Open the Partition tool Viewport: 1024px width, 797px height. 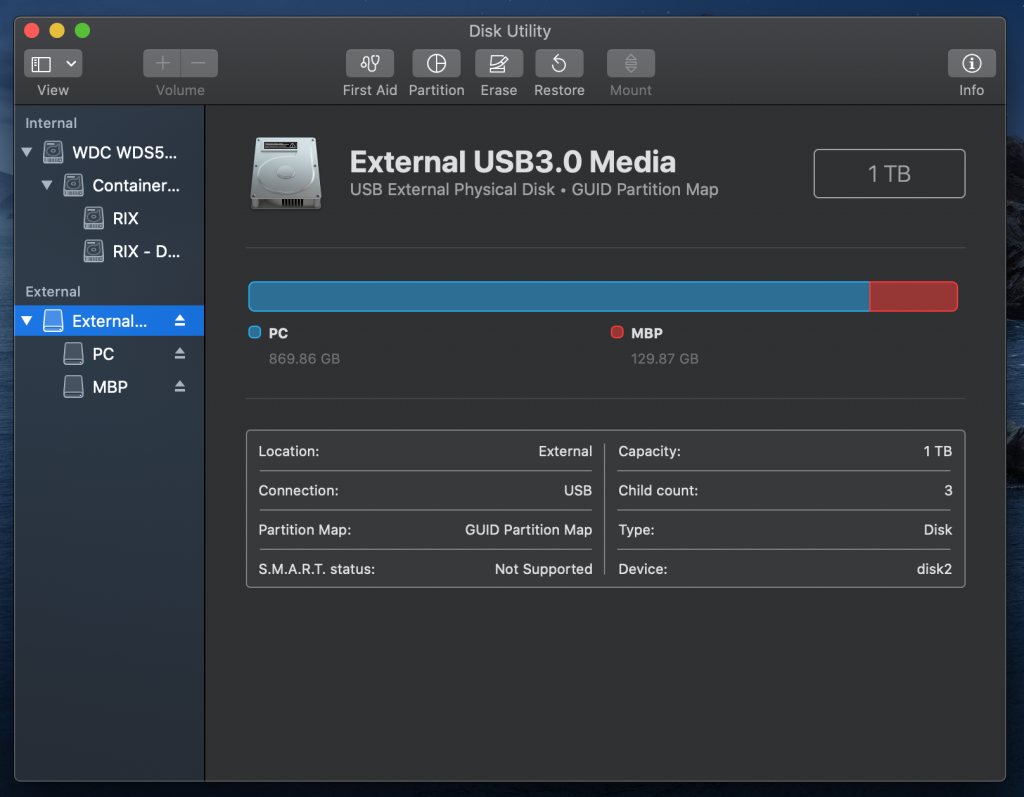point(436,64)
